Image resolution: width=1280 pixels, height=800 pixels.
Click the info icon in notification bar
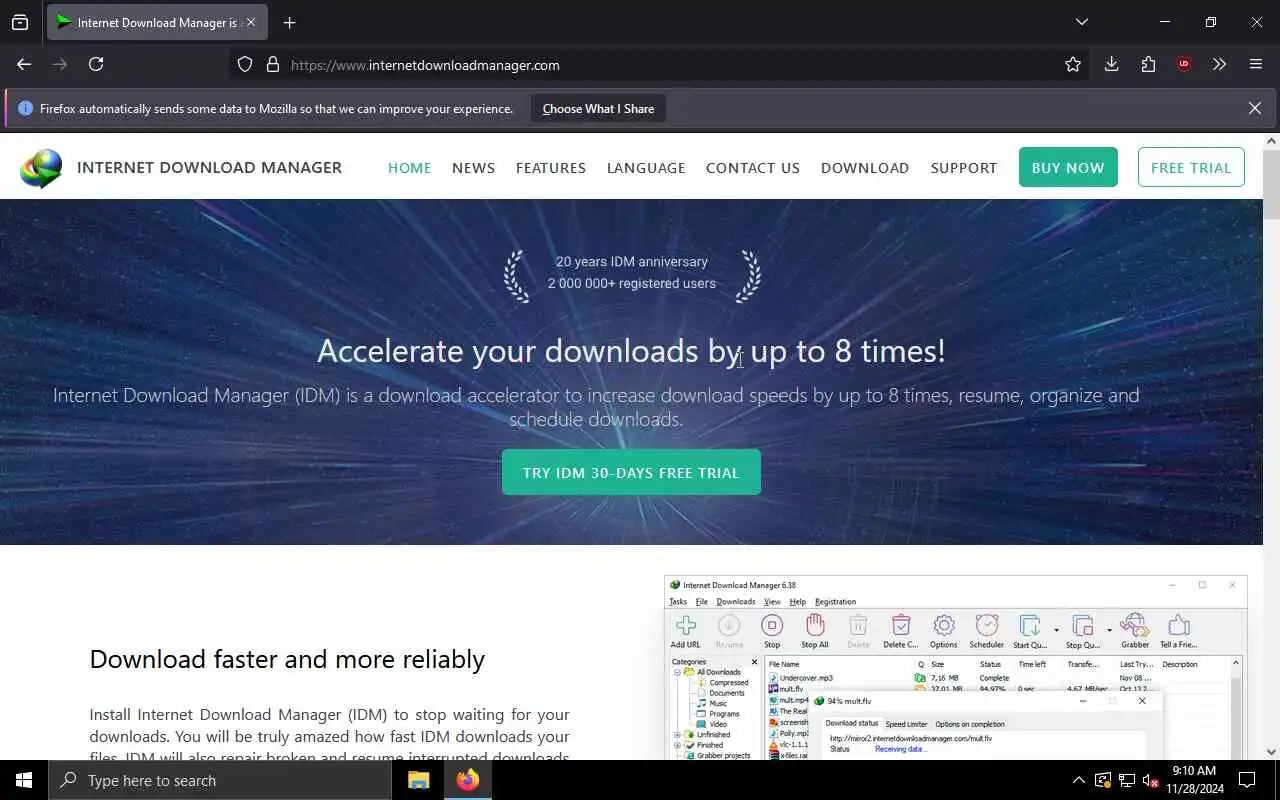click(x=25, y=108)
